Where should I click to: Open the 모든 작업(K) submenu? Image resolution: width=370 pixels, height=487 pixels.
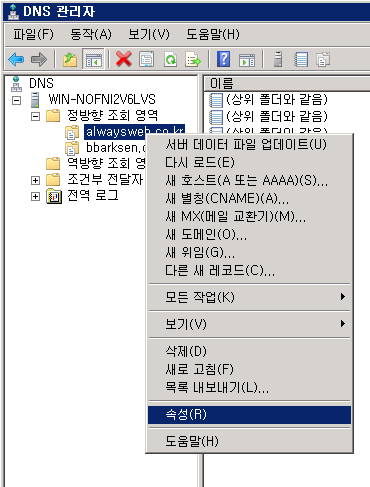tap(249, 297)
